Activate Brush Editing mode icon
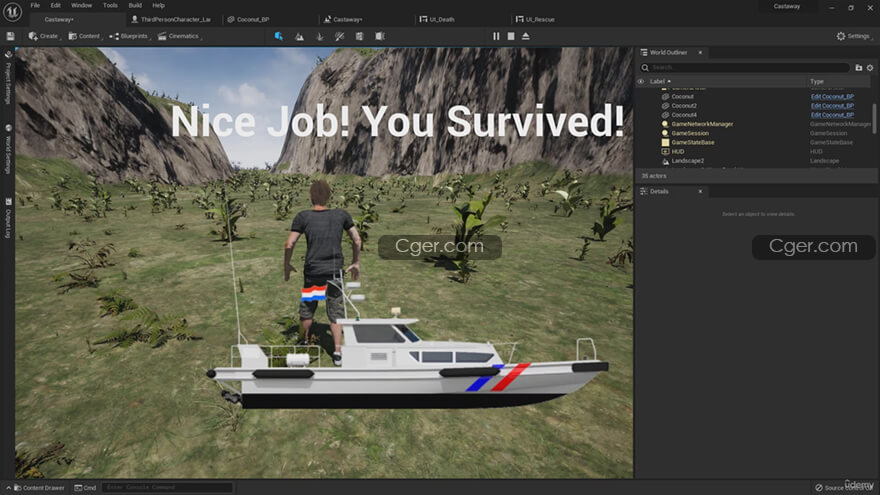 point(380,36)
